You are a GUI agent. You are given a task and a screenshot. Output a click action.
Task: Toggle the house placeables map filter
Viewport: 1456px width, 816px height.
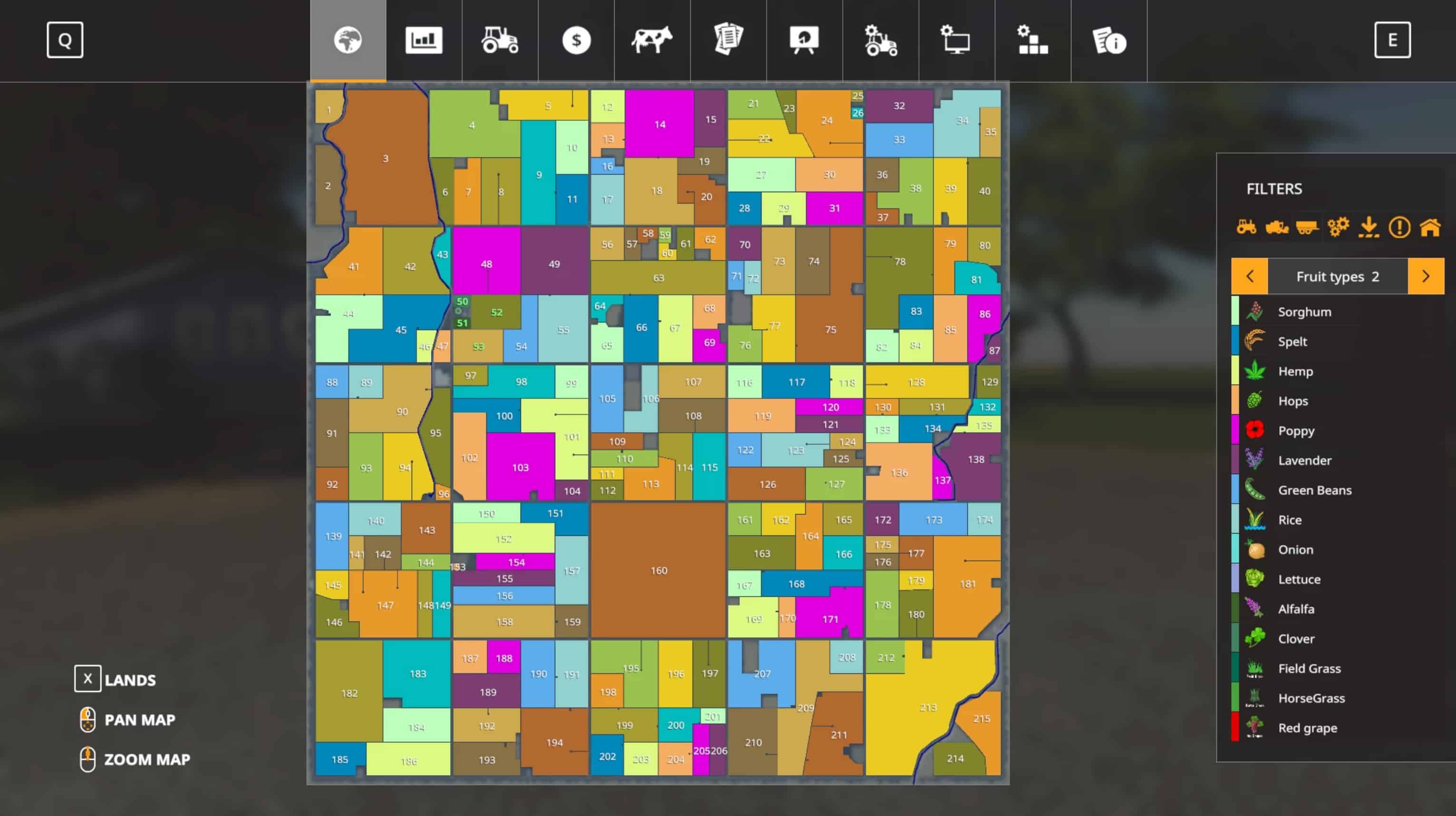coord(1430,227)
